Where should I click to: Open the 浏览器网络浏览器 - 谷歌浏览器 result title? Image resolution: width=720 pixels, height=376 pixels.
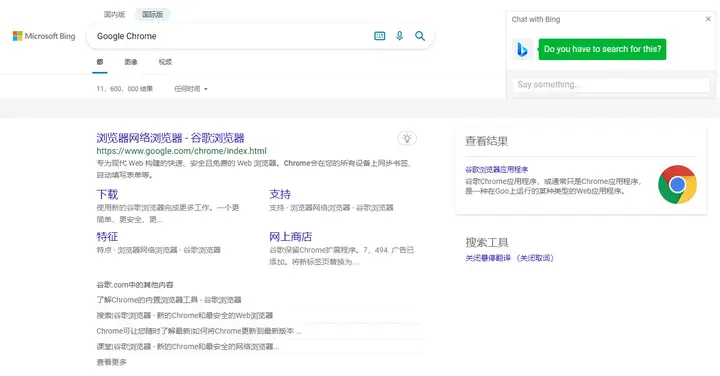coord(170,138)
